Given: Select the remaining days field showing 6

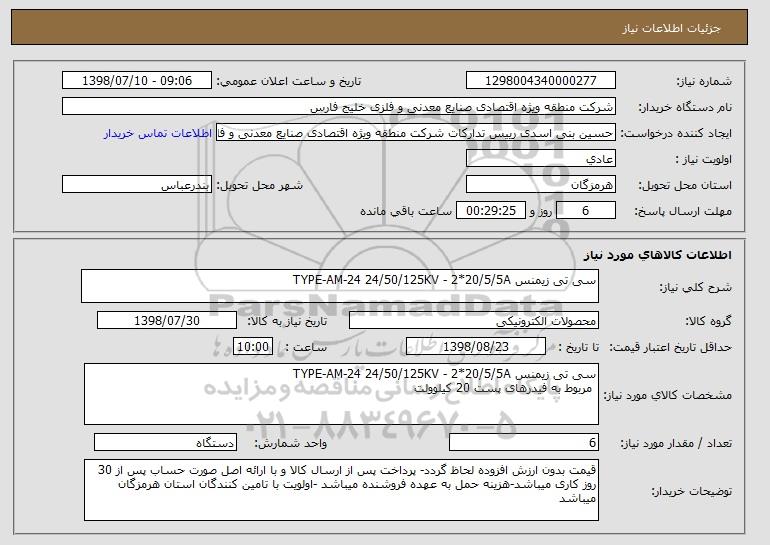Looking at the screenshot, I should 585,211.
